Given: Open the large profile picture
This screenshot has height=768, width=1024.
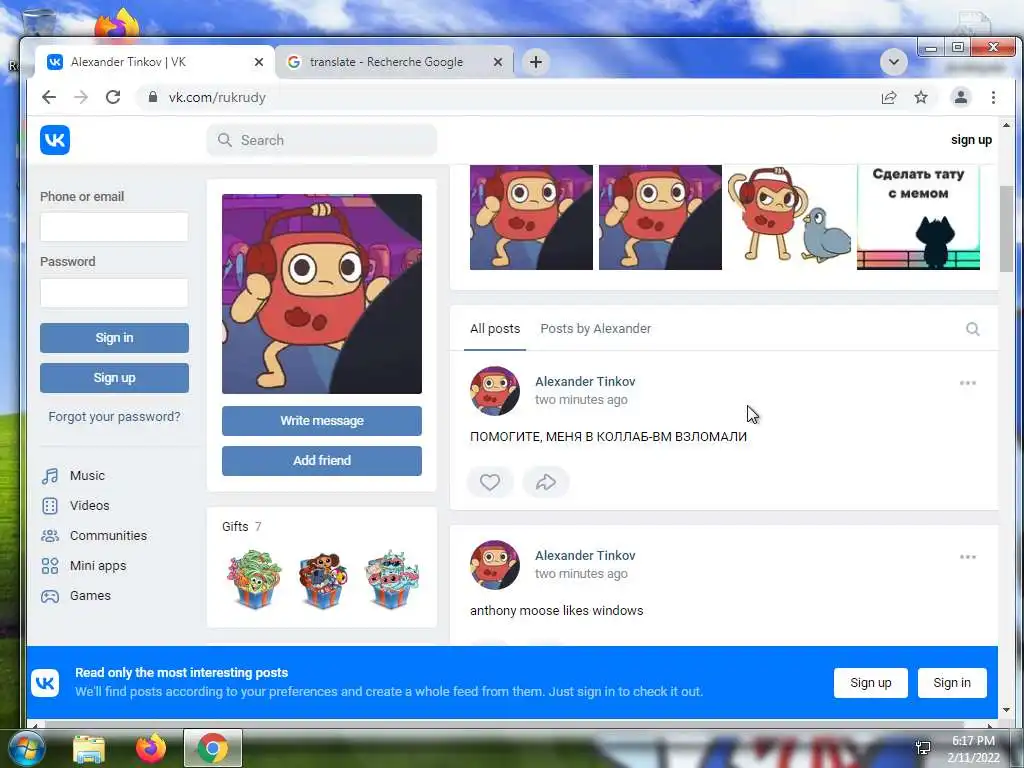Looking at the screenshot, I should tap(322, 294).
